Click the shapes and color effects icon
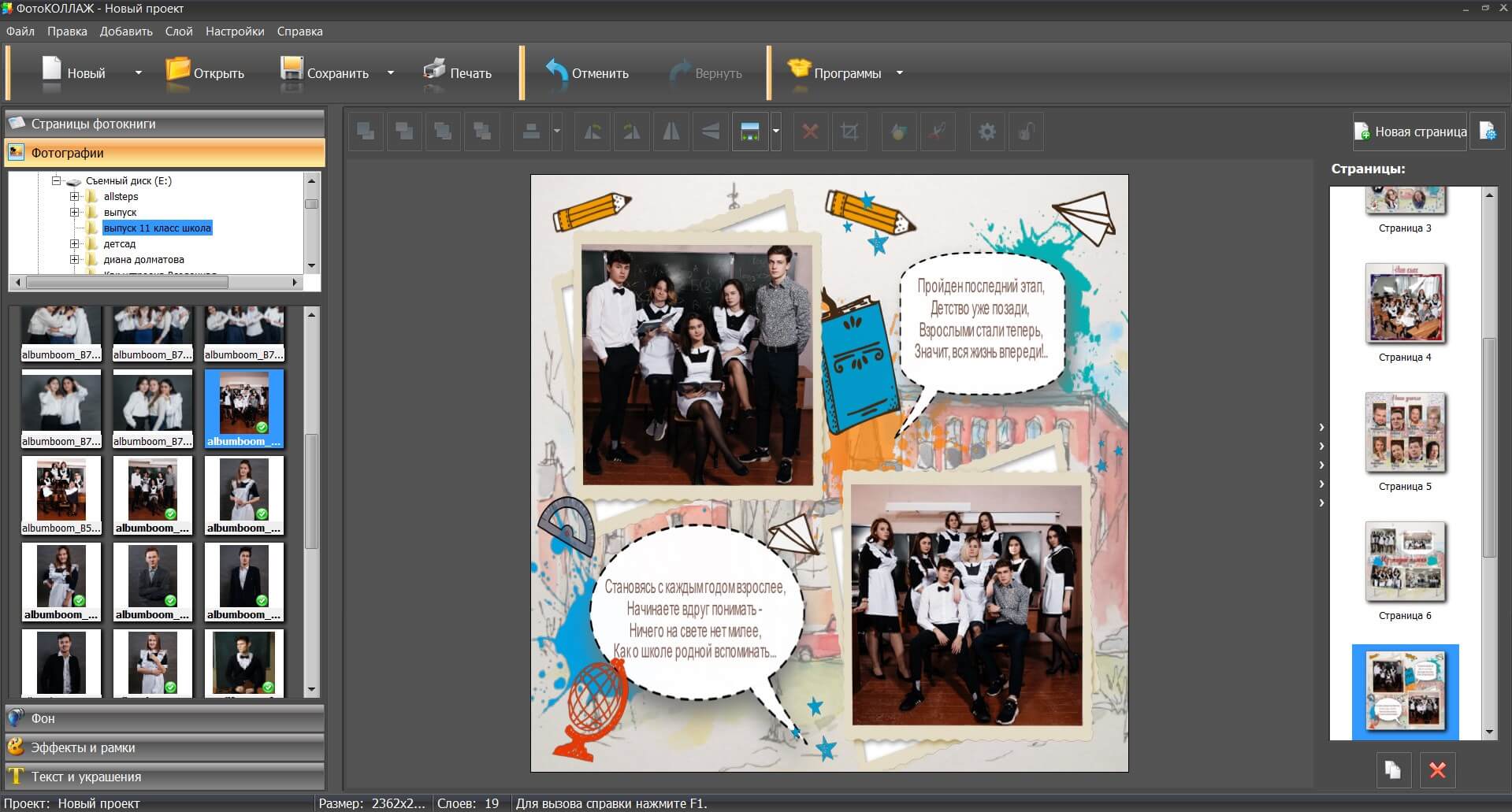The width and height of the screenshot is (1512, 812). [898, 132]
